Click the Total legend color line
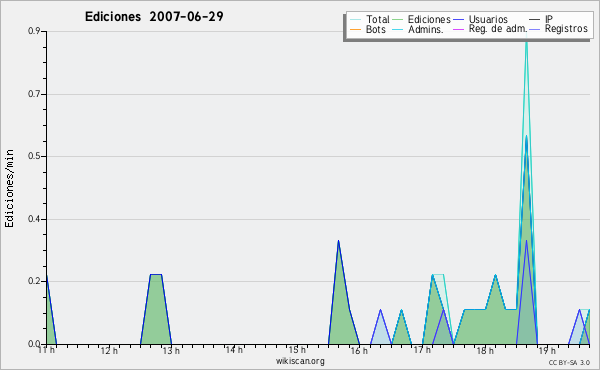 tap(355, 20)
